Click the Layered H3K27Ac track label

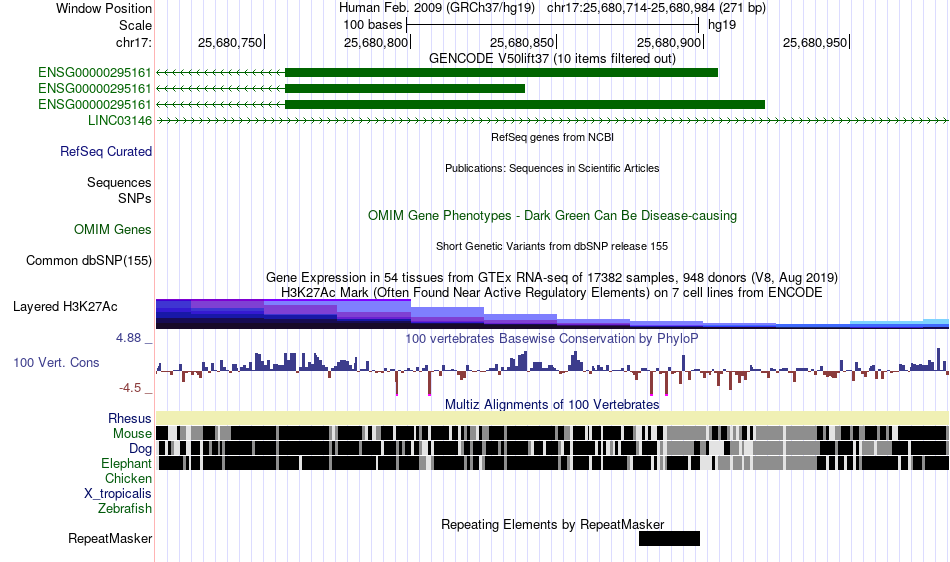click(x=65, y=306)
